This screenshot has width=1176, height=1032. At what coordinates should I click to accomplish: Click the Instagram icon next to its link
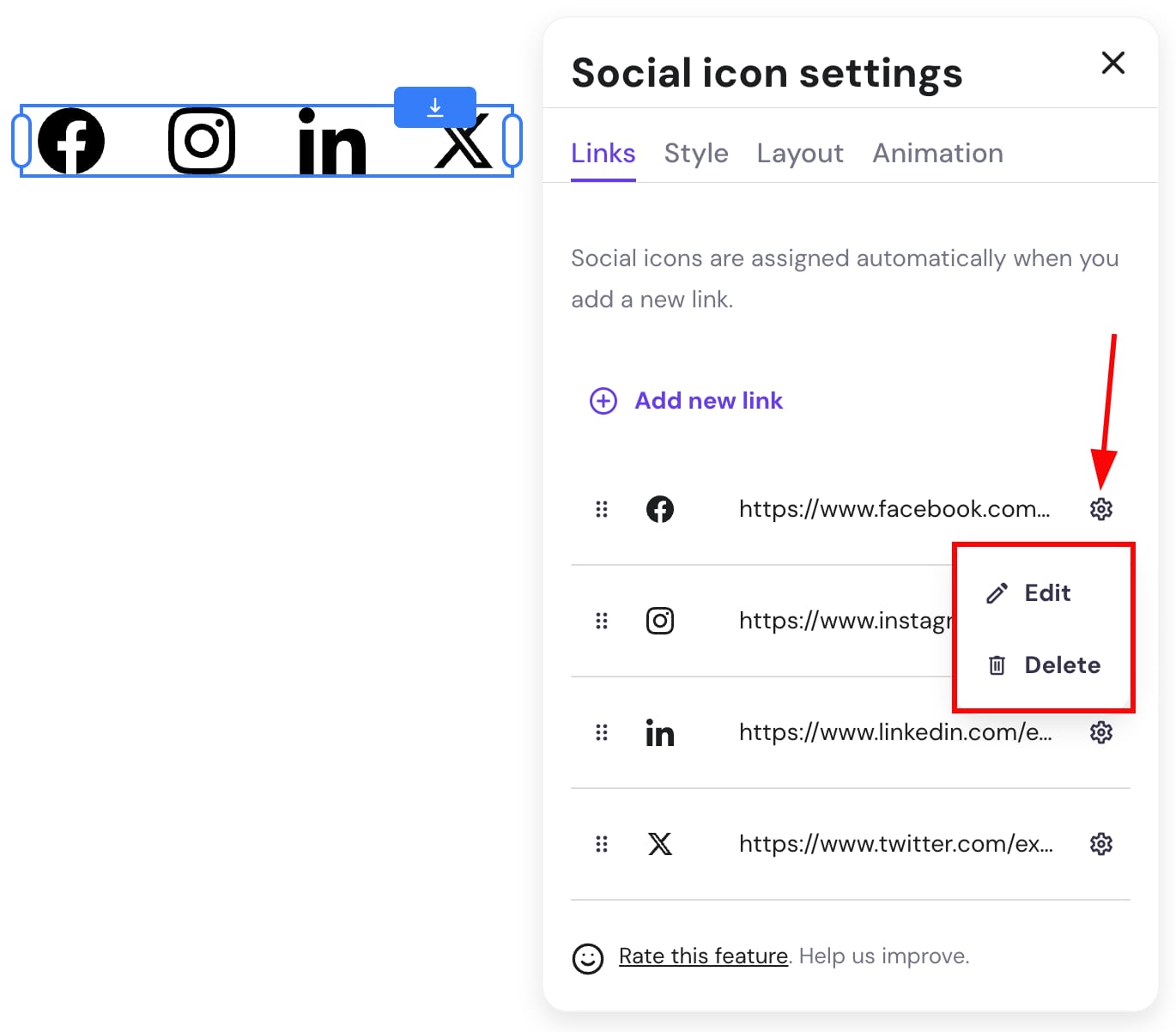tap(660, 620)
